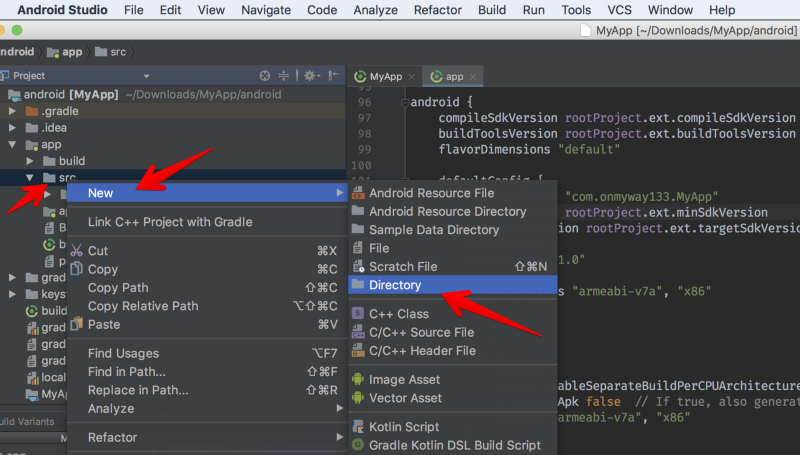
Task: Click the Kotlin Script icon
Action: [x=358, y=427]
